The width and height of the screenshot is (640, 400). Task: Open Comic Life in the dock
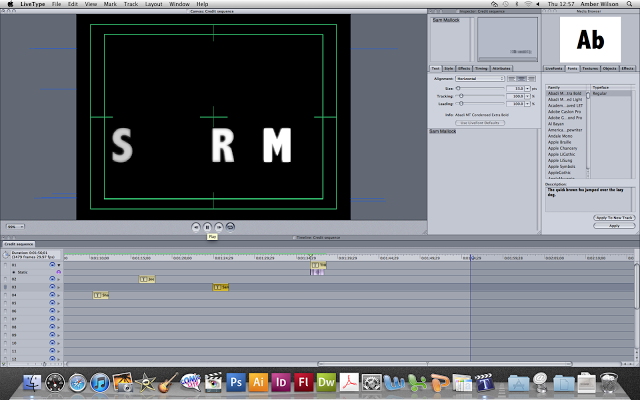tap(191, 383)
